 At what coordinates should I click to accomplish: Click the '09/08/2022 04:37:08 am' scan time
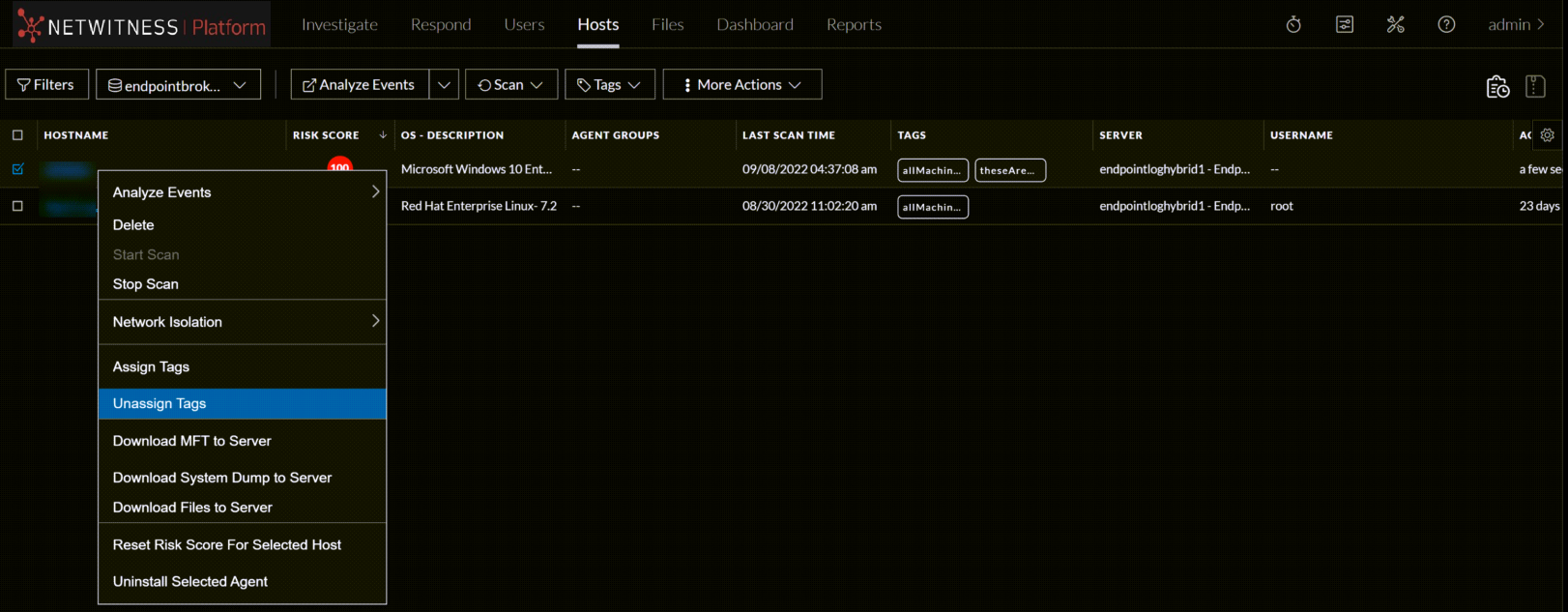point(810,169)
